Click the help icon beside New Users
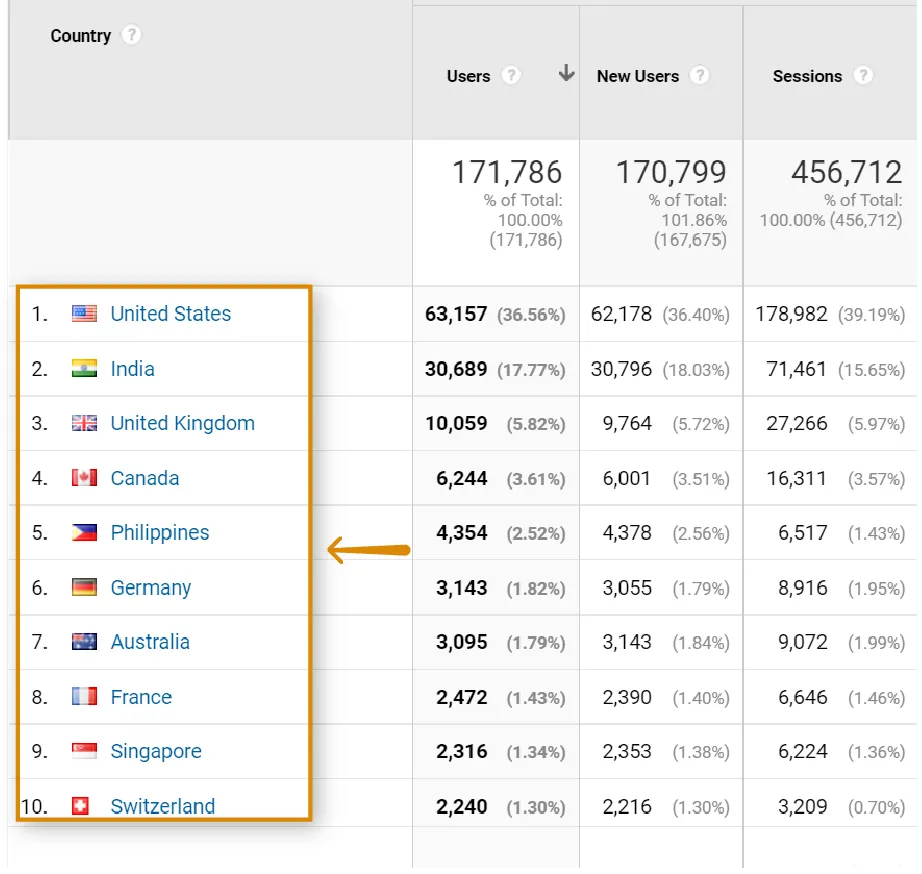This screenshot has width=922, height=874. tap(699, 76)
